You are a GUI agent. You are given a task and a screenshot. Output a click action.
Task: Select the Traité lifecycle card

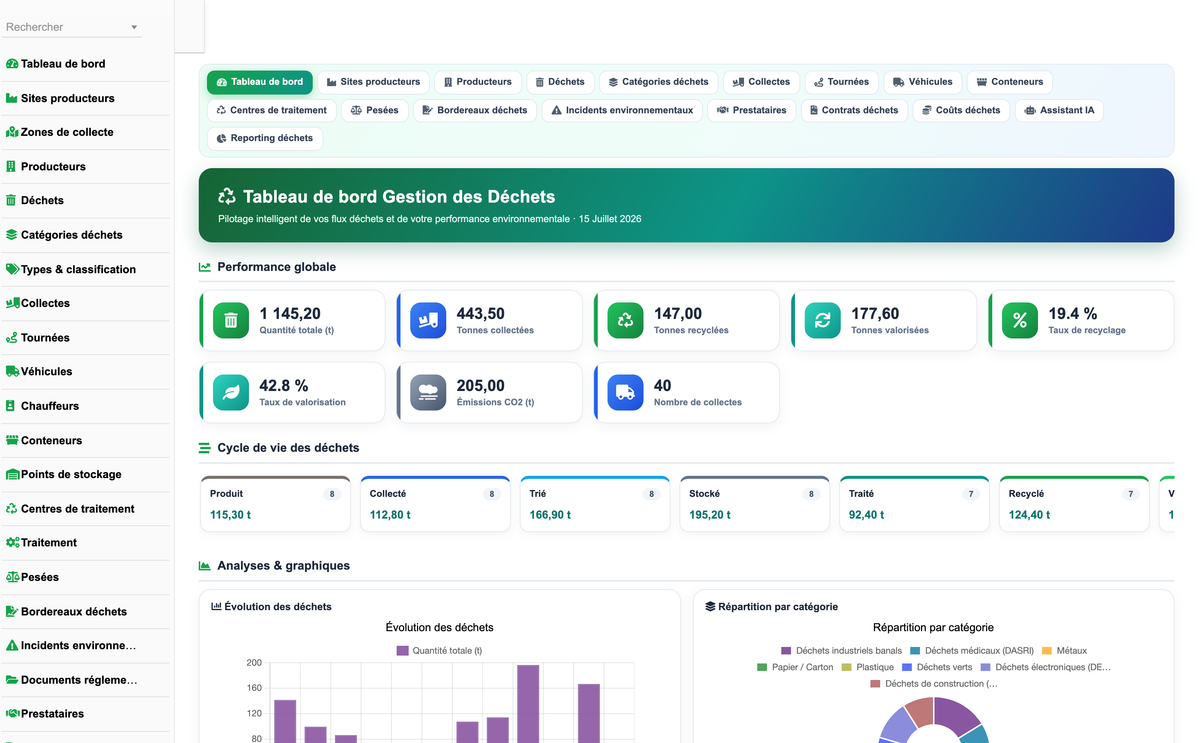tap(914, 504)
